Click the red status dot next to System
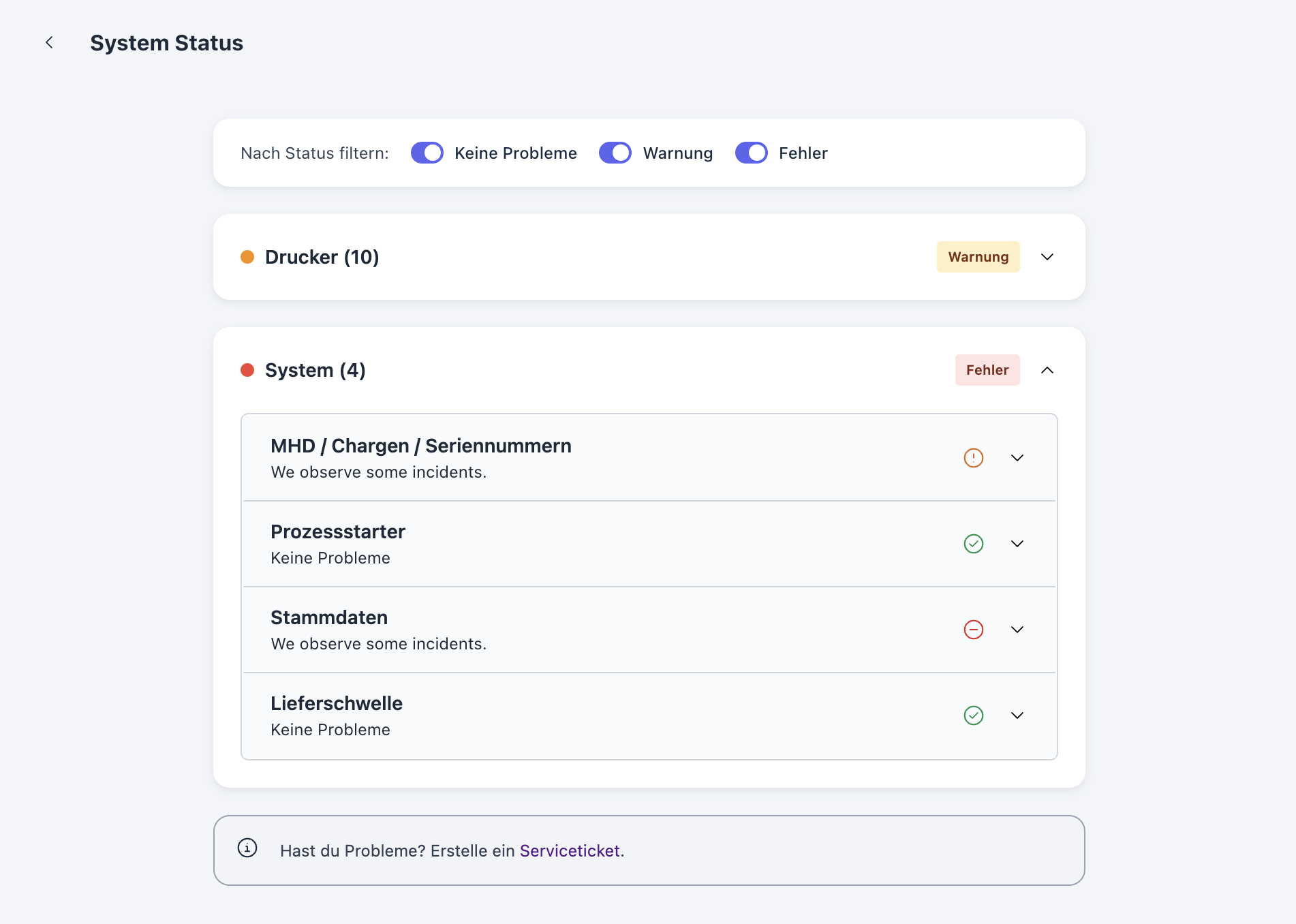 247,370
